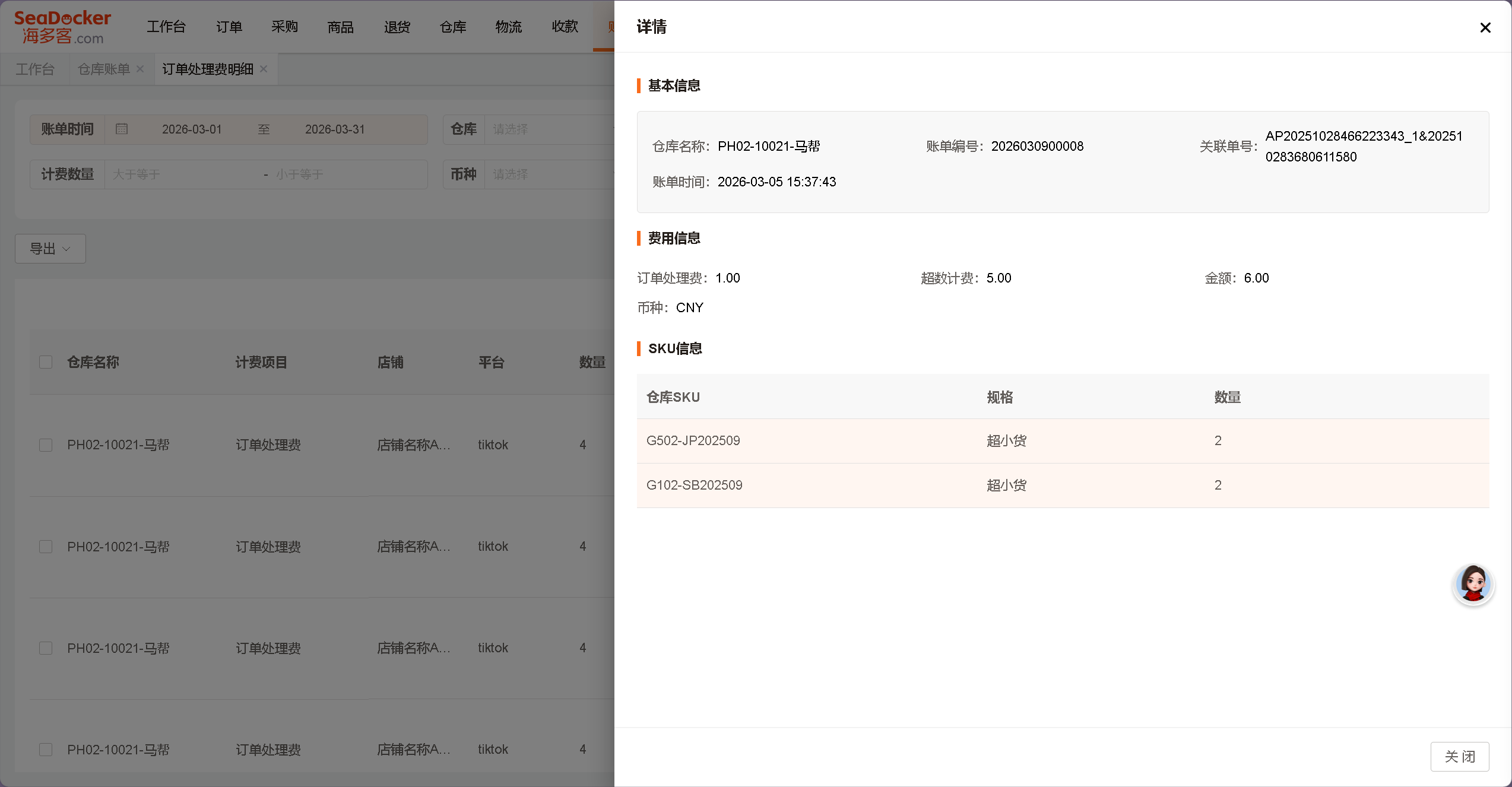The image size is (1512, 787).
Task: Open the 物流 section
Action: [x=509, y=26]
